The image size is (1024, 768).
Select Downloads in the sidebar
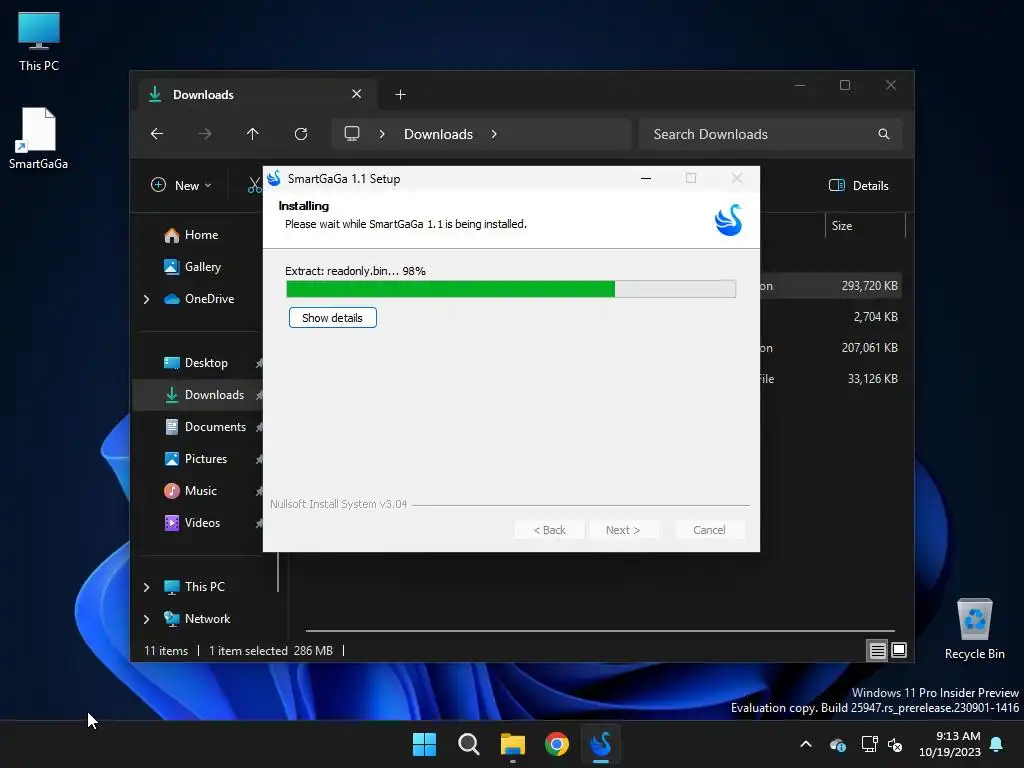point(214,394)
